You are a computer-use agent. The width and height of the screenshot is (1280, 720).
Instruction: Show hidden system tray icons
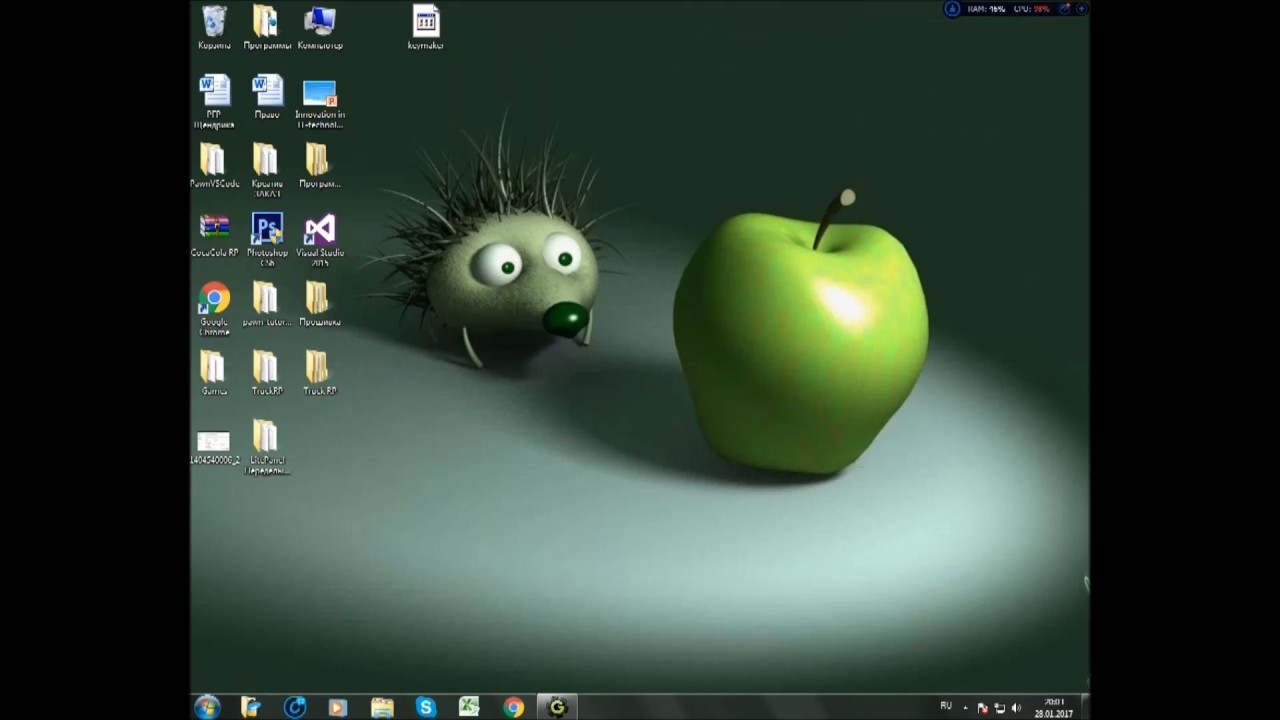click(965, 708)
